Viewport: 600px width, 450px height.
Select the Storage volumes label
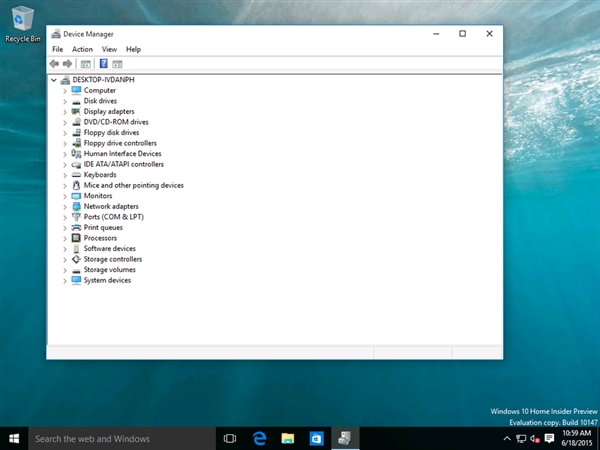(109, 270)
